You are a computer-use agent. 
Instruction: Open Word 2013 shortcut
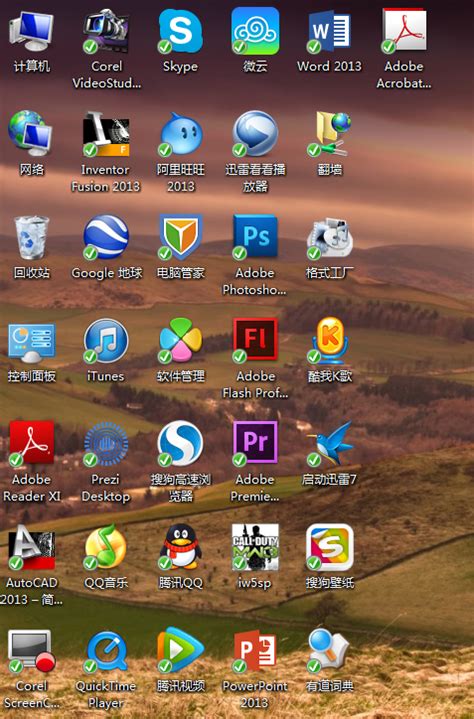pos(329,31)
